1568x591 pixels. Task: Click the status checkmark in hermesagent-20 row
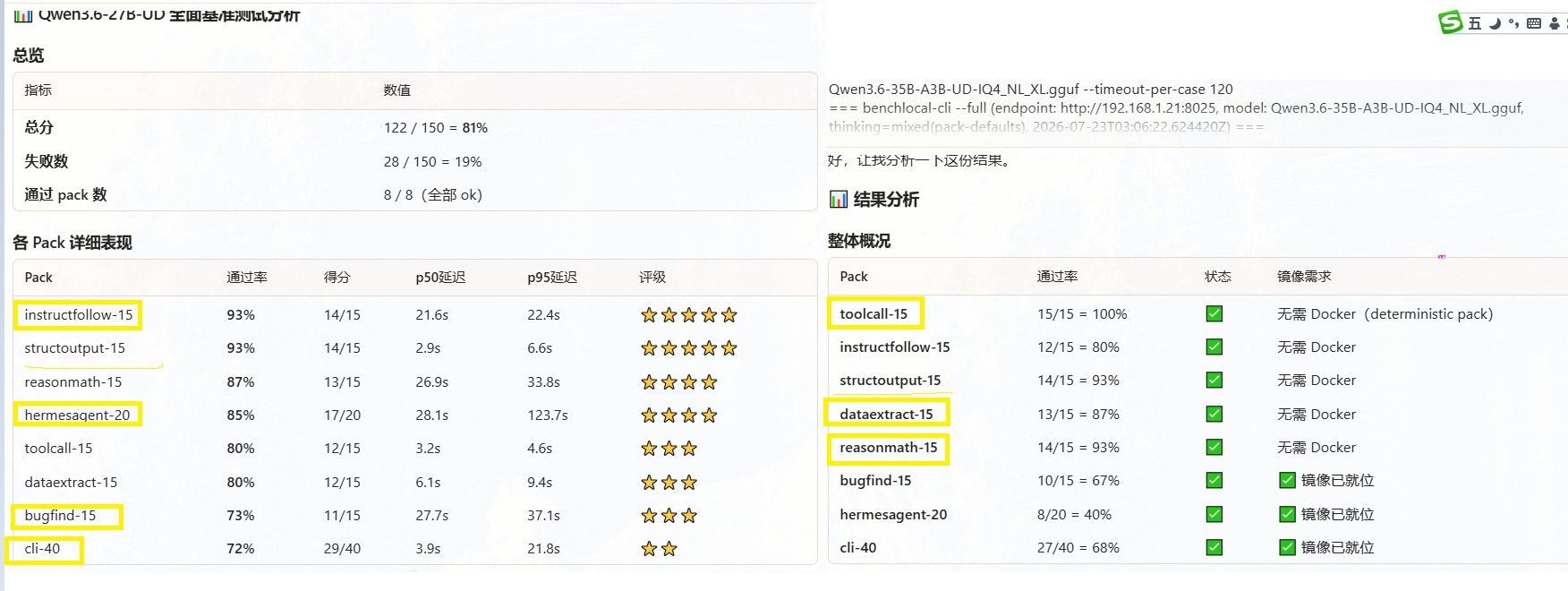click(x=1214, y=515)
